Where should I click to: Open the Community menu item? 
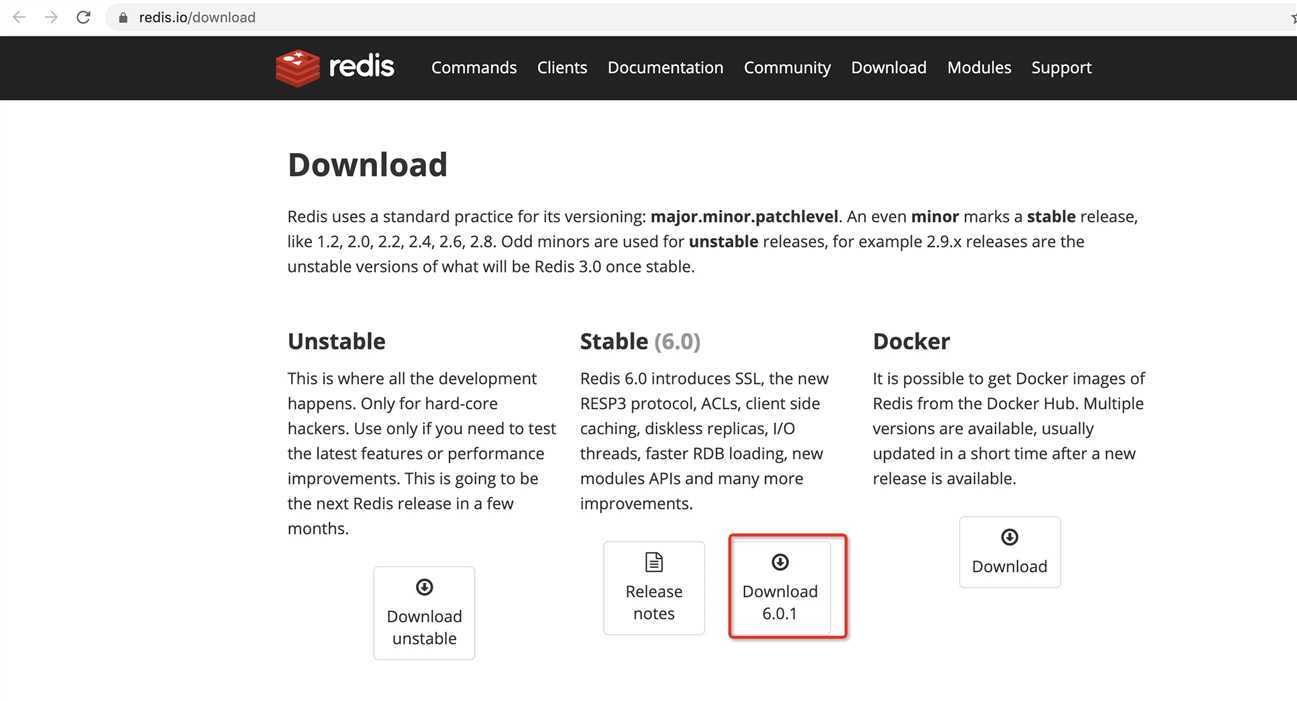(787, 67)
